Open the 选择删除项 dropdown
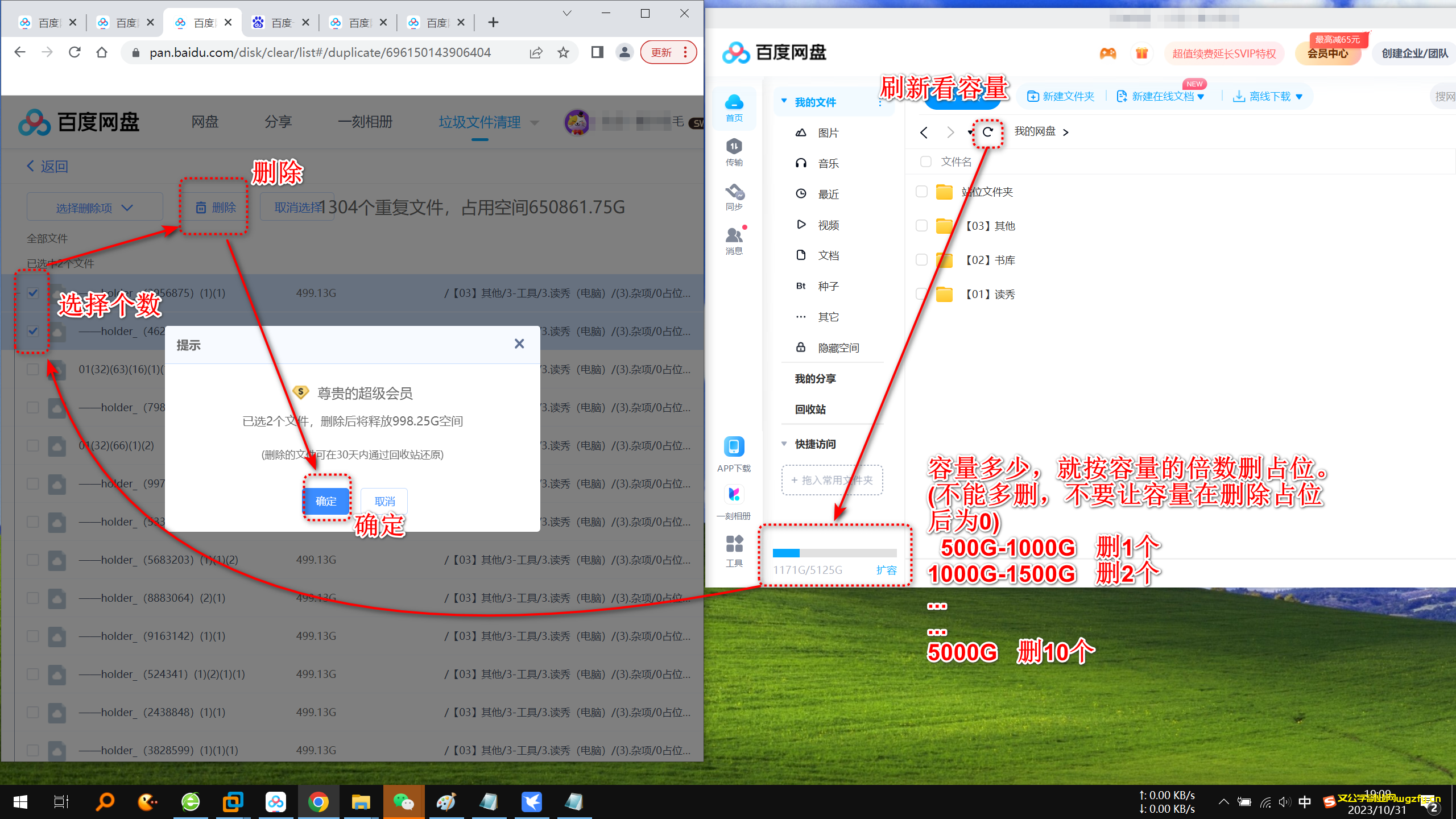Image resolution: width=1456 pixels, height=819 pixels. pos(94,208)
